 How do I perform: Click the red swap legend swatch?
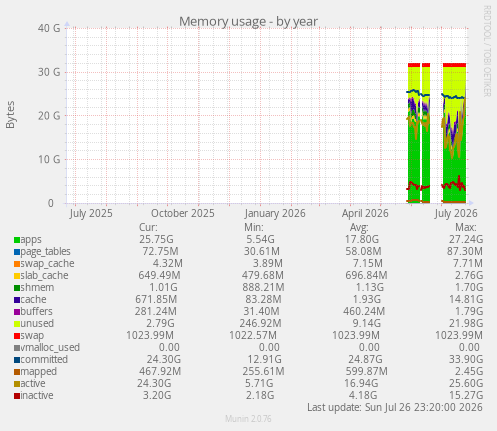tap(17, 336)
